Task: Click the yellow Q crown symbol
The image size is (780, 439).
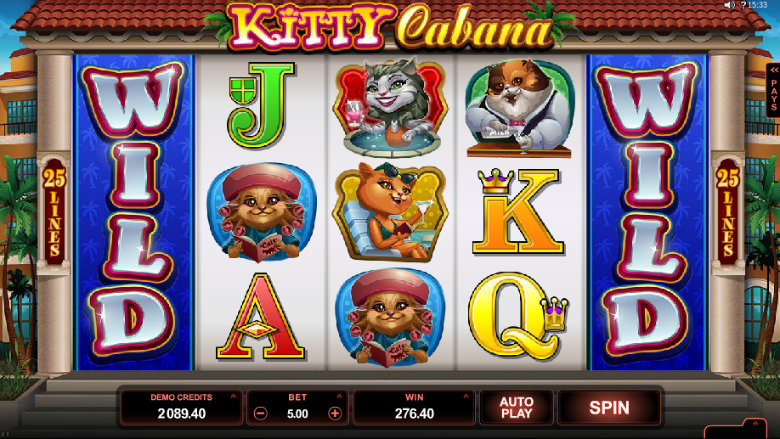Action: pos(518,316)
